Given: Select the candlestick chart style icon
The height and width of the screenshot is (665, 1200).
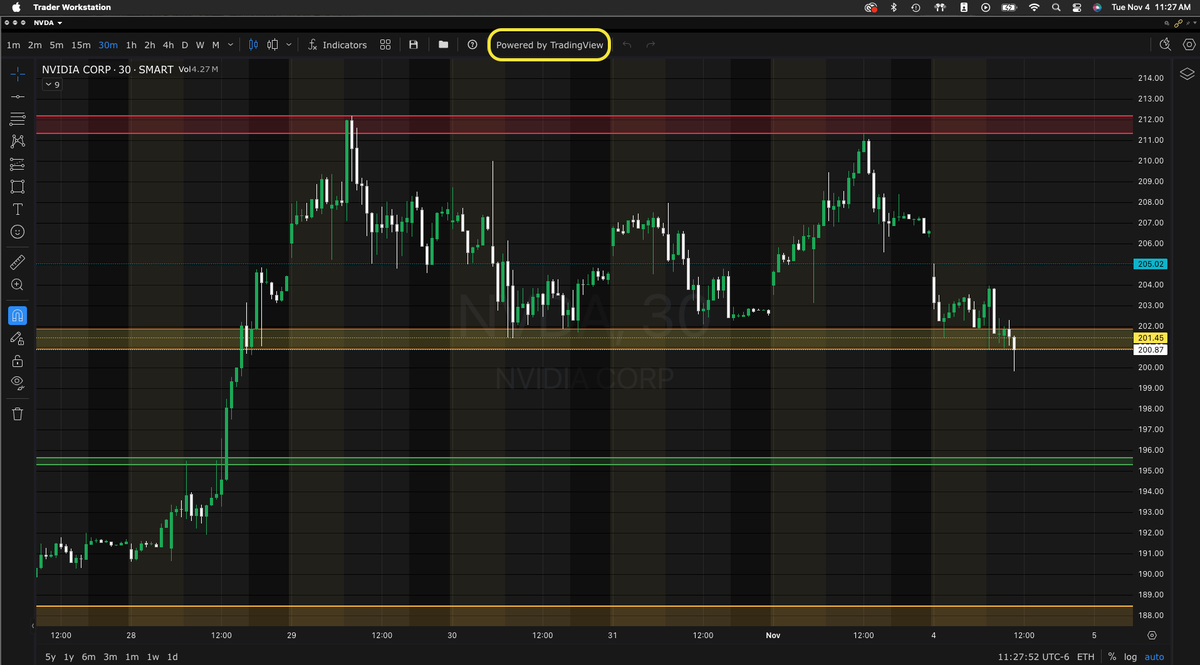Looking at the screenshot, I should pyautogui.click(x=253, y=45).
